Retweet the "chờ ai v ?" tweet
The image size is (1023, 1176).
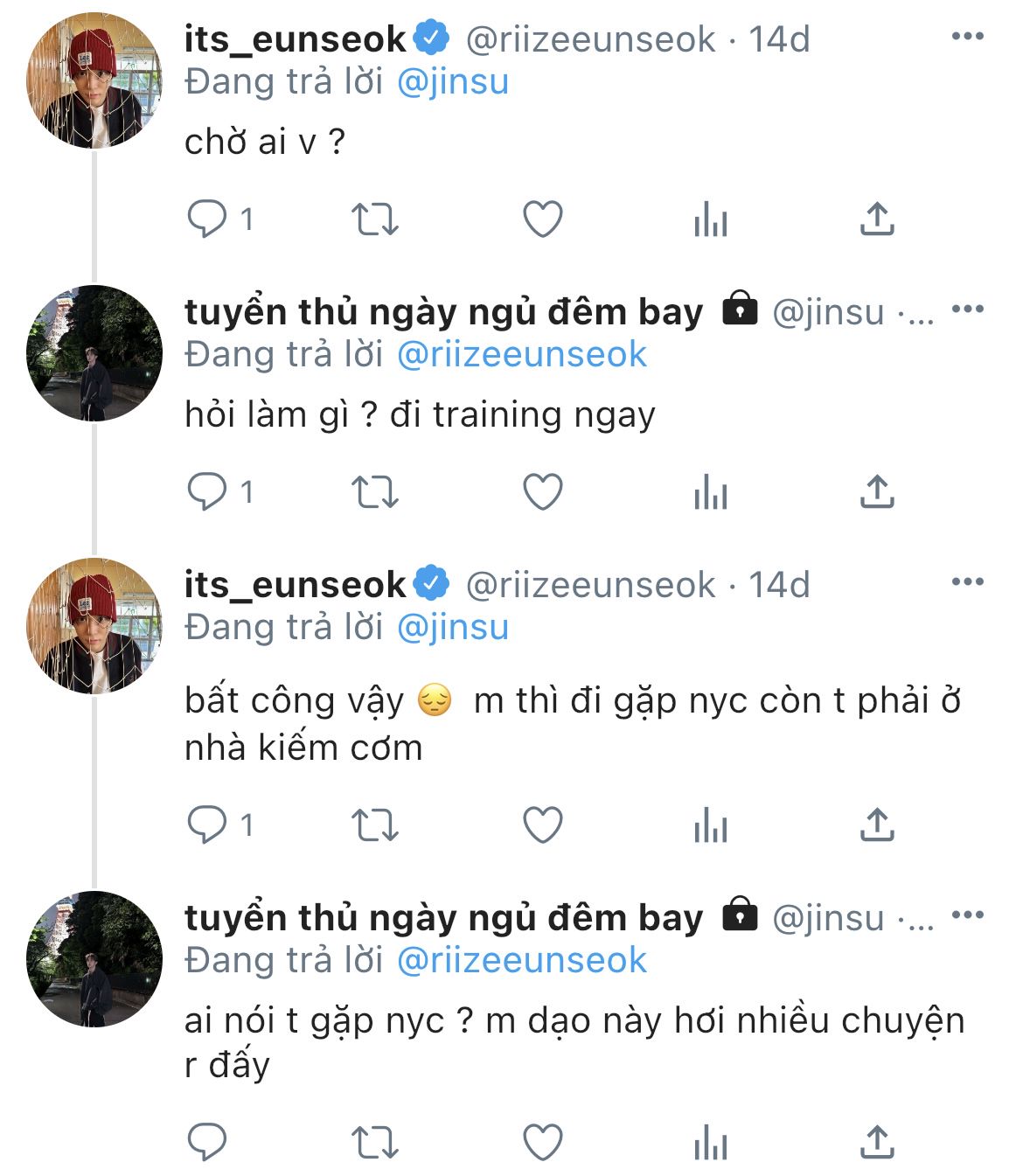[x=375, y=219]
